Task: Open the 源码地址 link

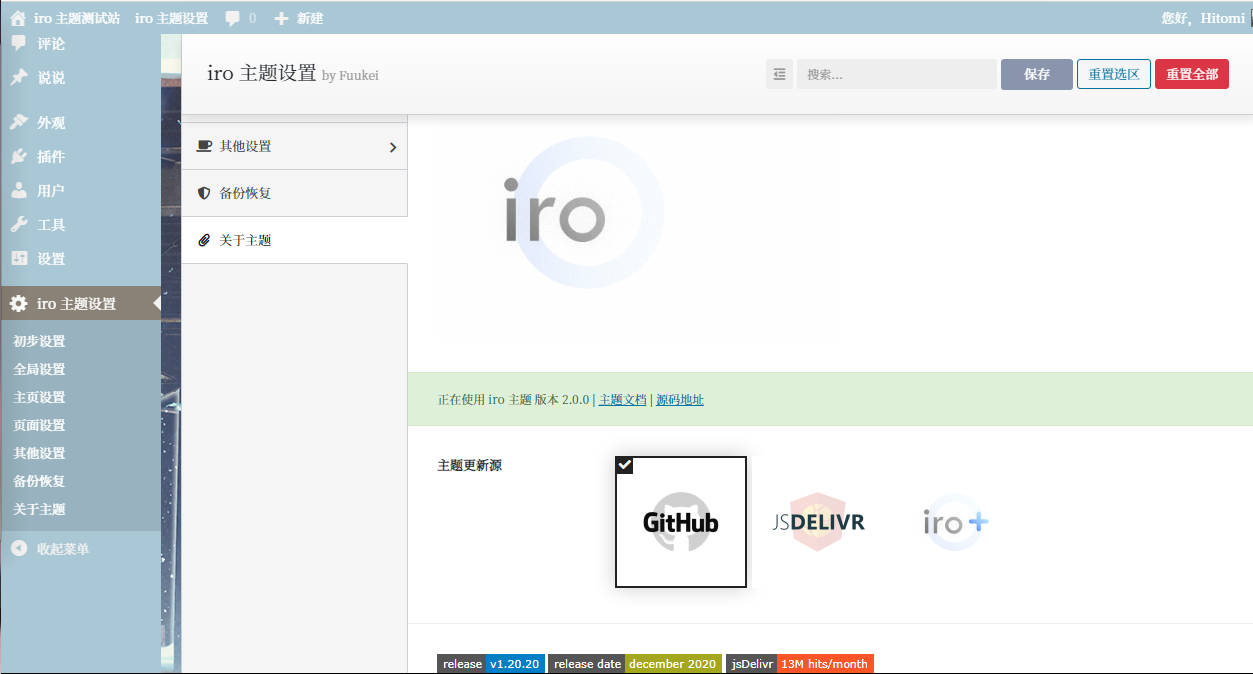Action: click(x=680, y=400)
